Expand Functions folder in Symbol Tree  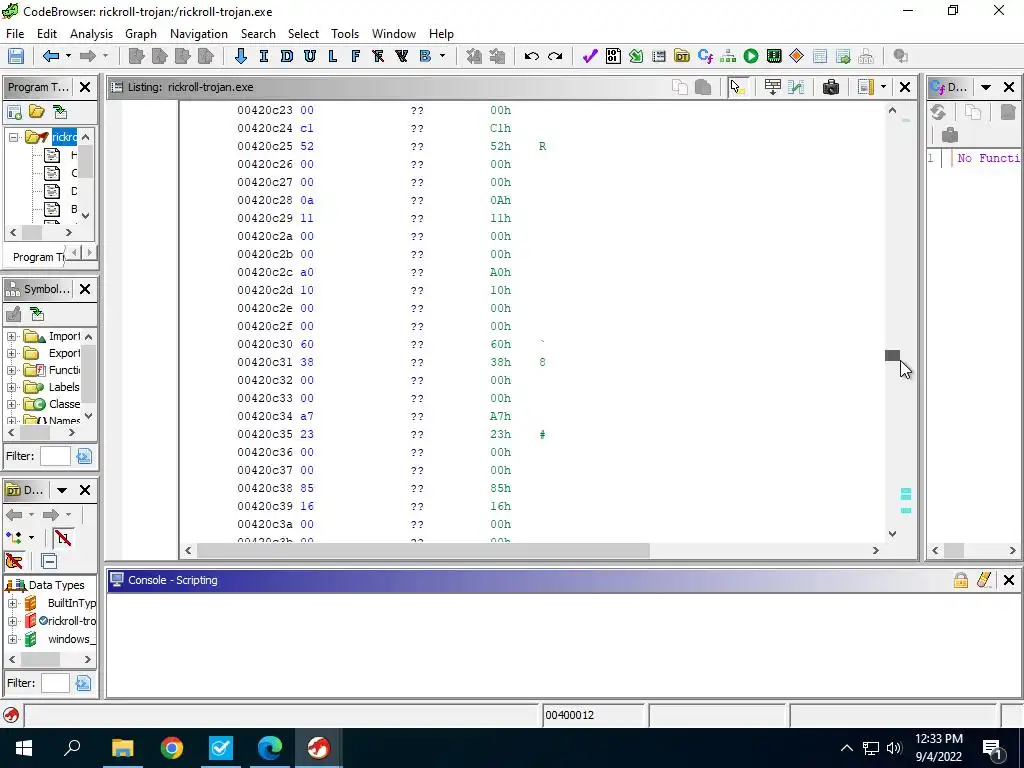click(12, 370)
